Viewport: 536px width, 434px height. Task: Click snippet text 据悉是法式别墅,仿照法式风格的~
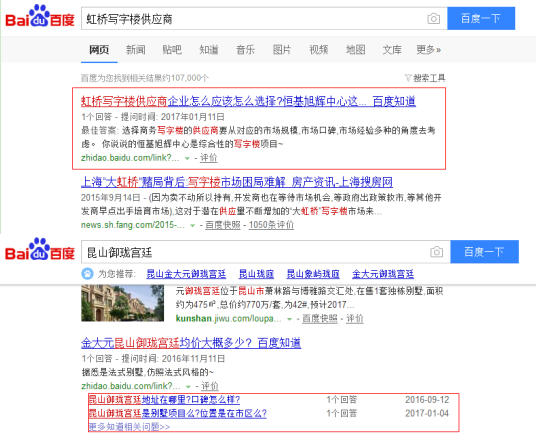(x=148, y=372)
